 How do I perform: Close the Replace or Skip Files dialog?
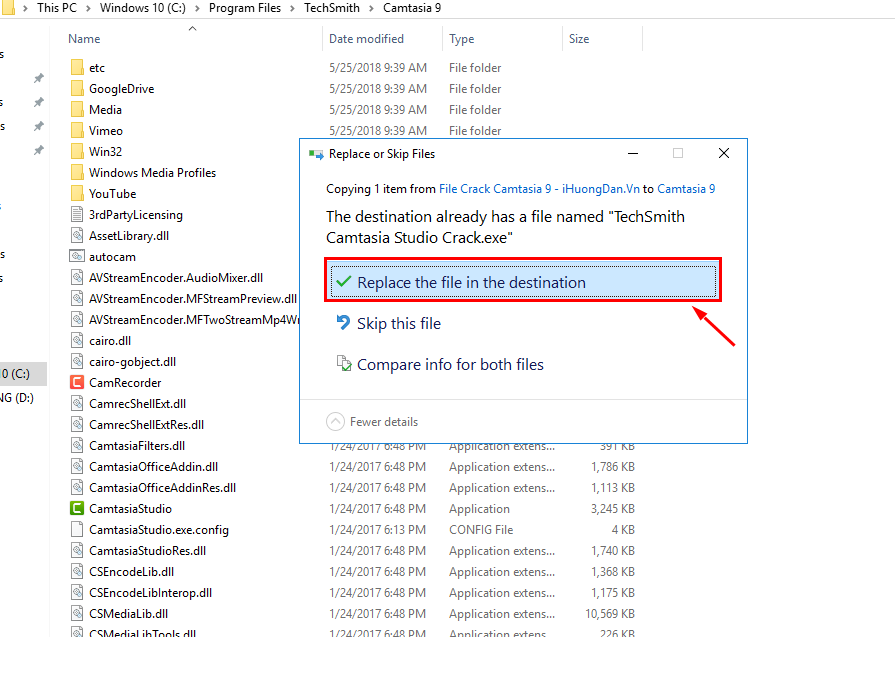point(724,153)
